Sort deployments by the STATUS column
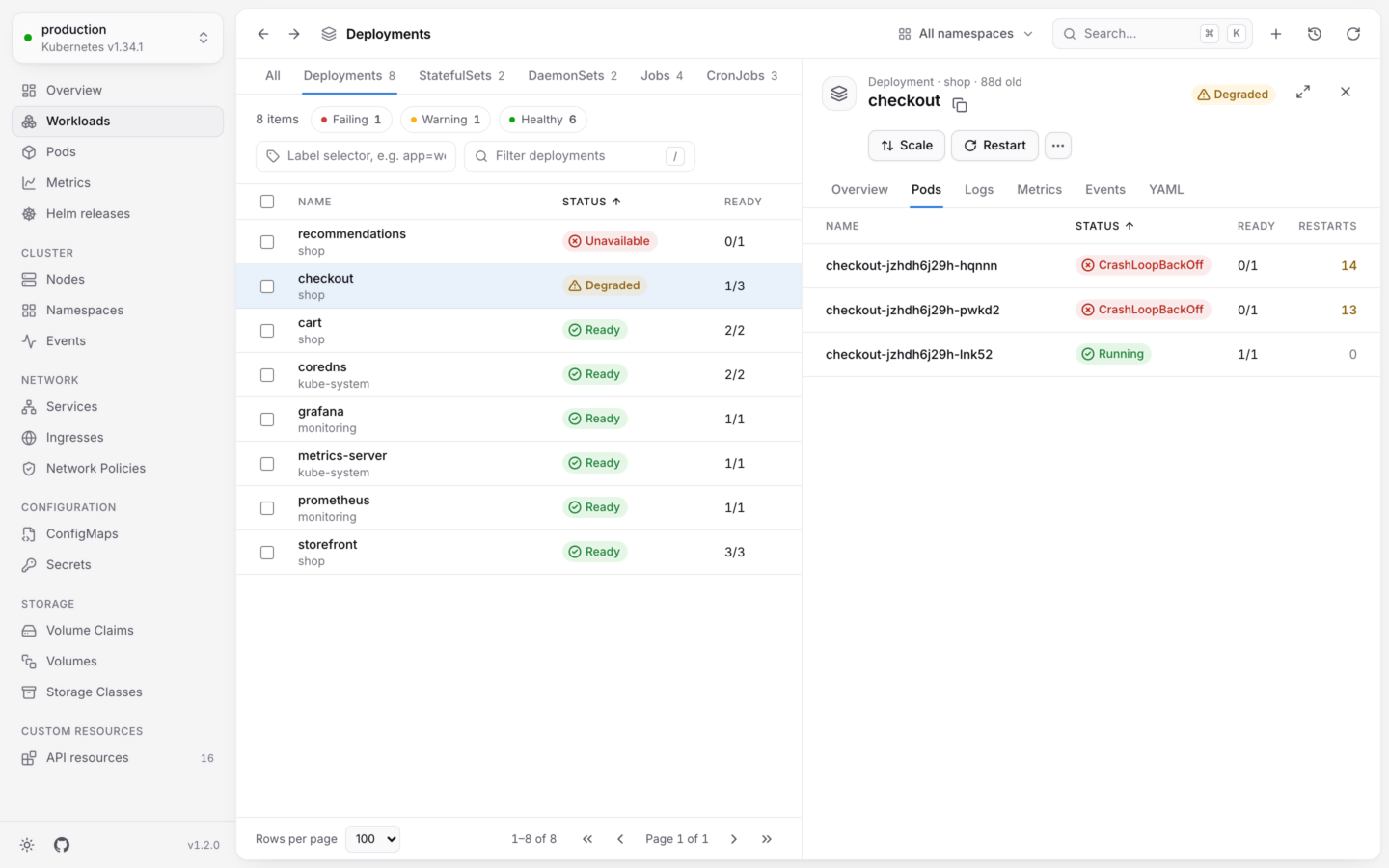This screenshot has width=1389, height=868. [x=591, y=202]
